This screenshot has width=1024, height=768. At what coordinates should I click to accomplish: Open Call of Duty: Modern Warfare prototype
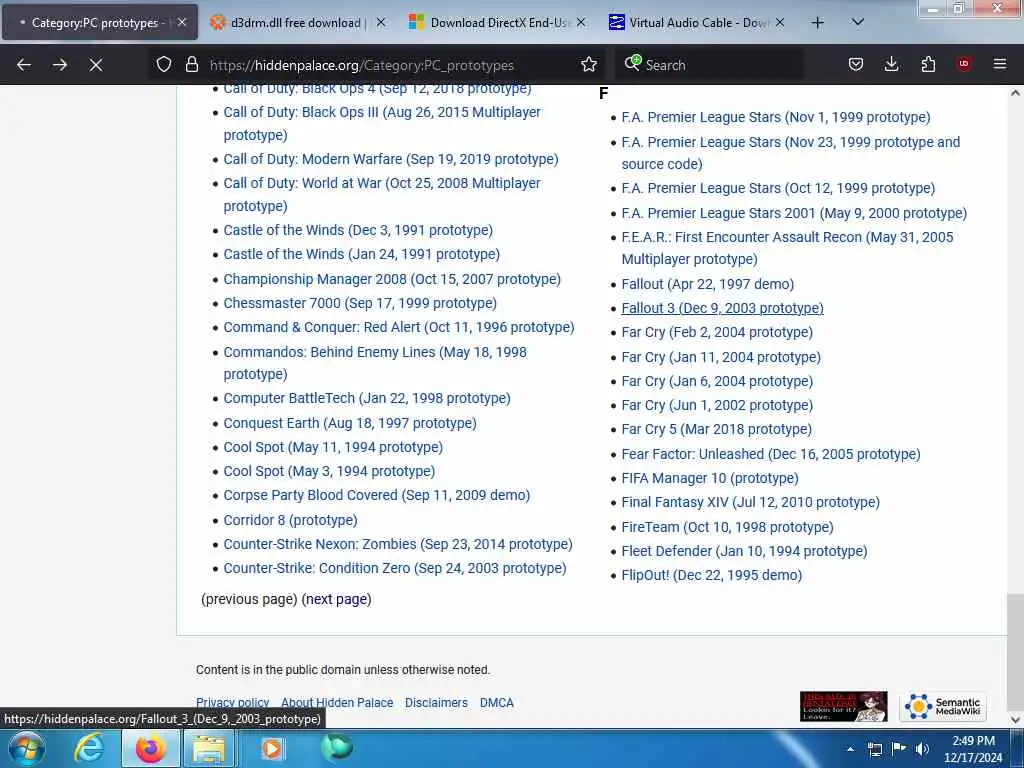coord(391,159)
